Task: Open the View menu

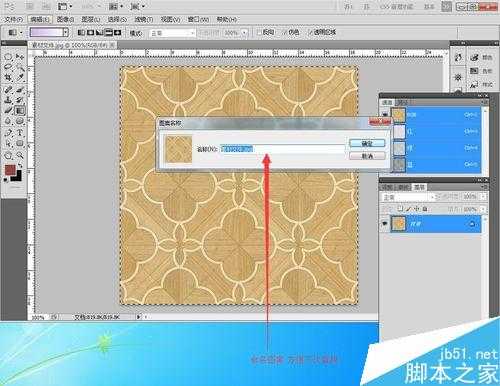Action: [170, 20]
